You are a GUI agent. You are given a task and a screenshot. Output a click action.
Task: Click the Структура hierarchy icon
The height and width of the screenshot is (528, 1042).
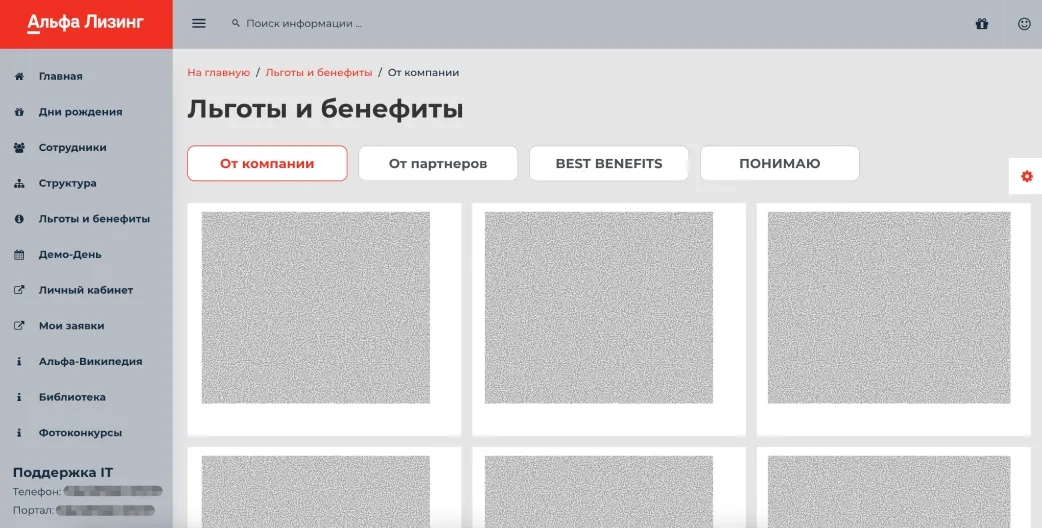19,184
